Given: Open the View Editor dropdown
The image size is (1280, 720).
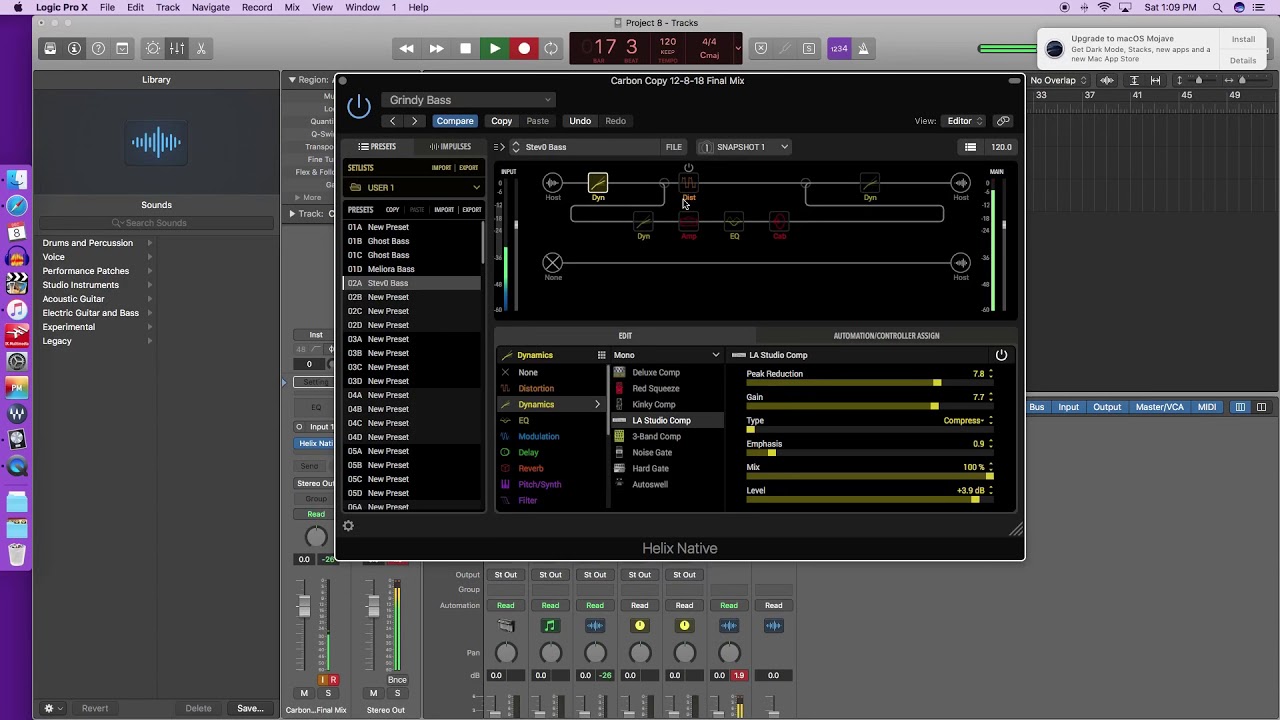Looking at the screenshot, I should click(x=965, y=121).
